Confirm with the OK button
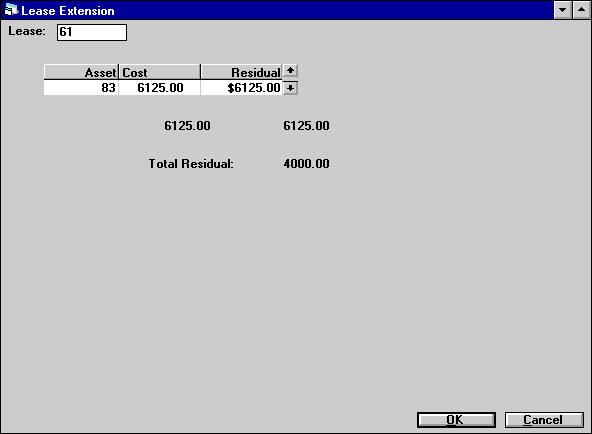Image resolution: width=592 pixels, height=434 pixels. 456,420
